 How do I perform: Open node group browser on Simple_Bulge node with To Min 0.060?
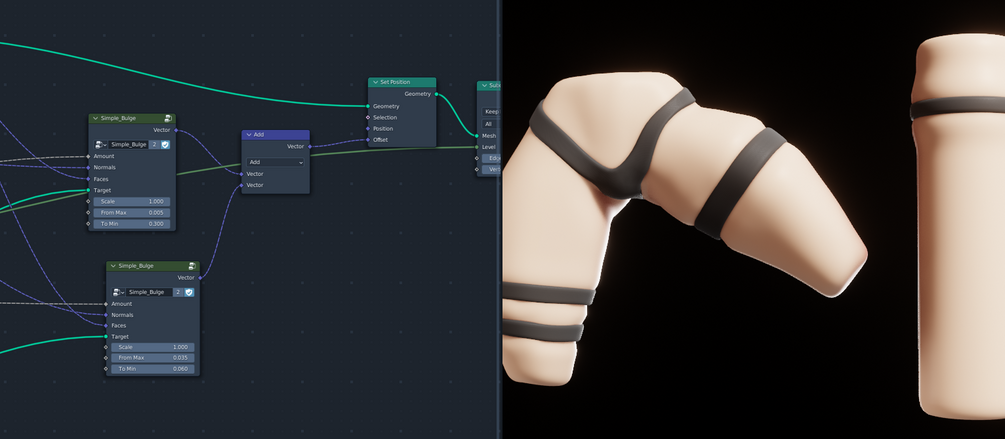119,292
